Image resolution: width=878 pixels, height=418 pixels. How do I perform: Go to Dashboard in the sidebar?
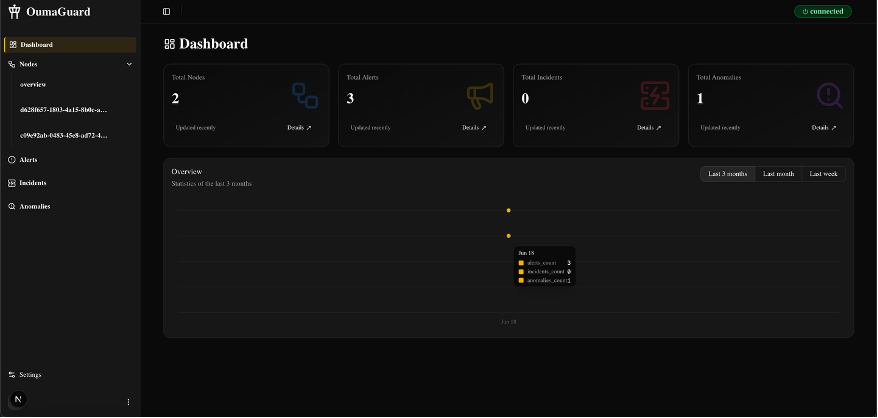point(70,45)
